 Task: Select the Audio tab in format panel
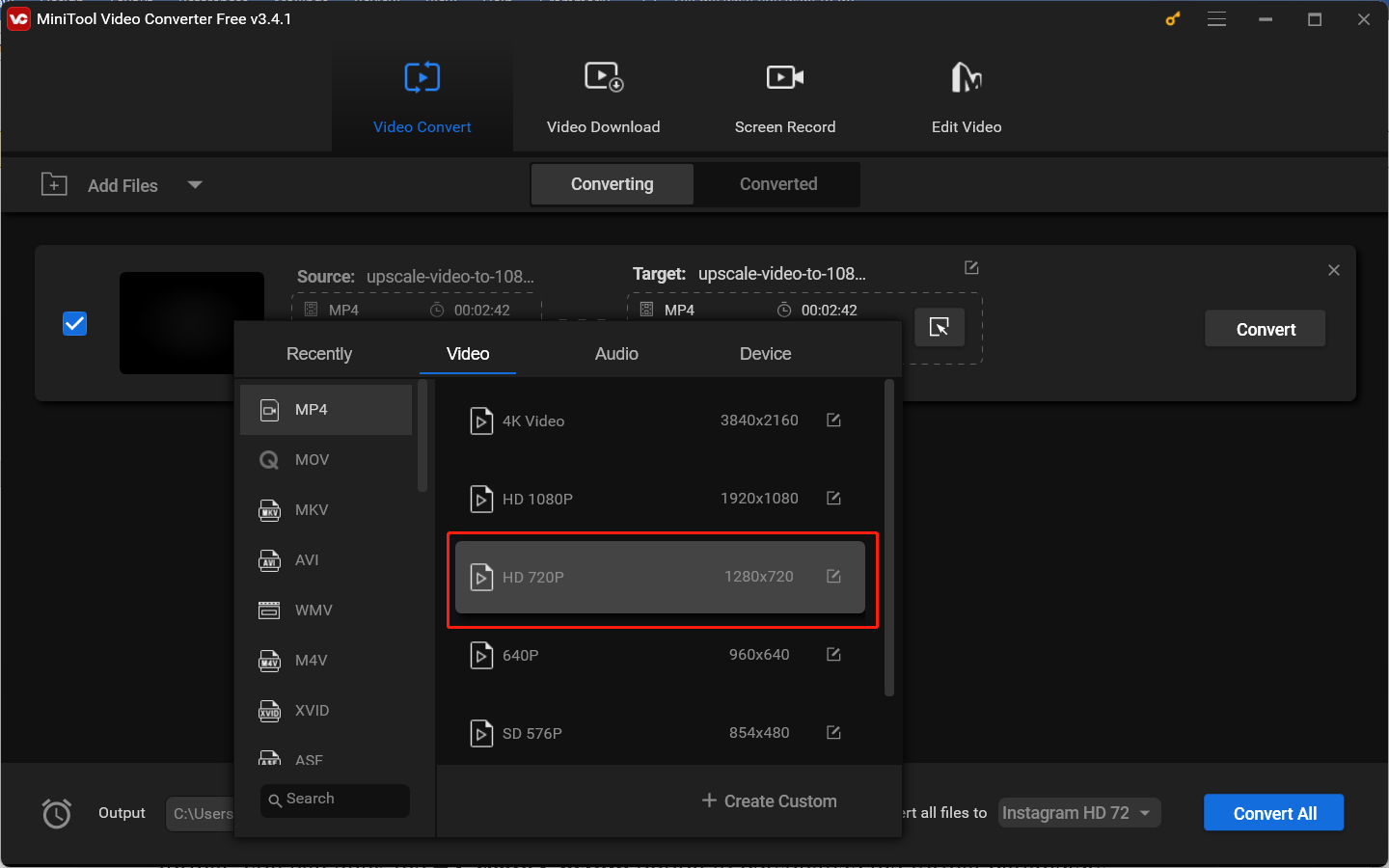[x=616, y=354]
